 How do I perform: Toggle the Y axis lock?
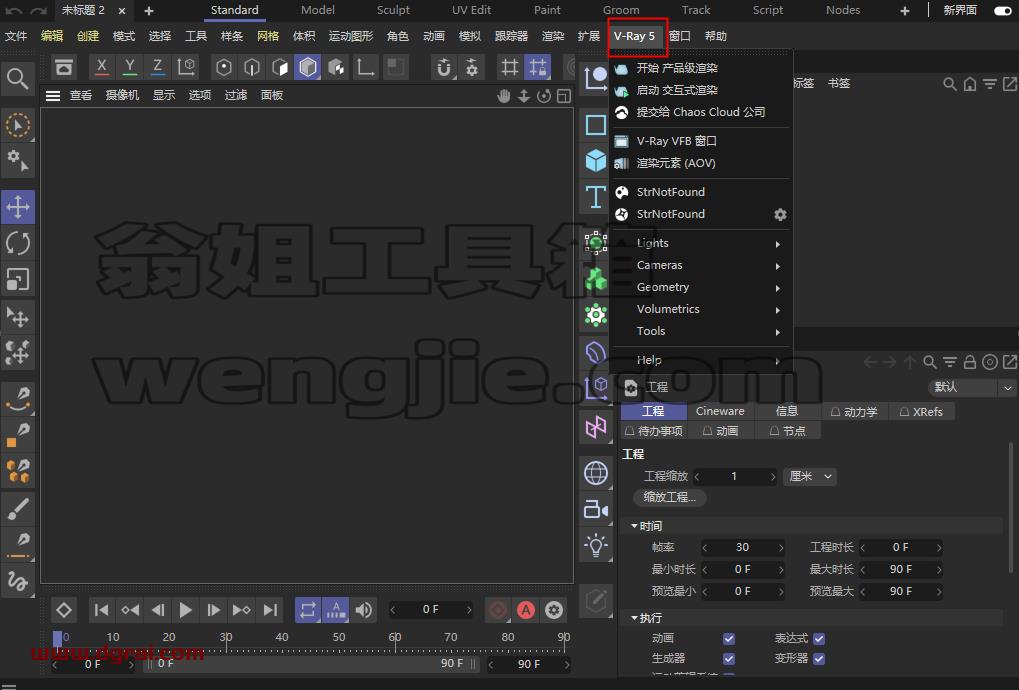tap(130, 67)
